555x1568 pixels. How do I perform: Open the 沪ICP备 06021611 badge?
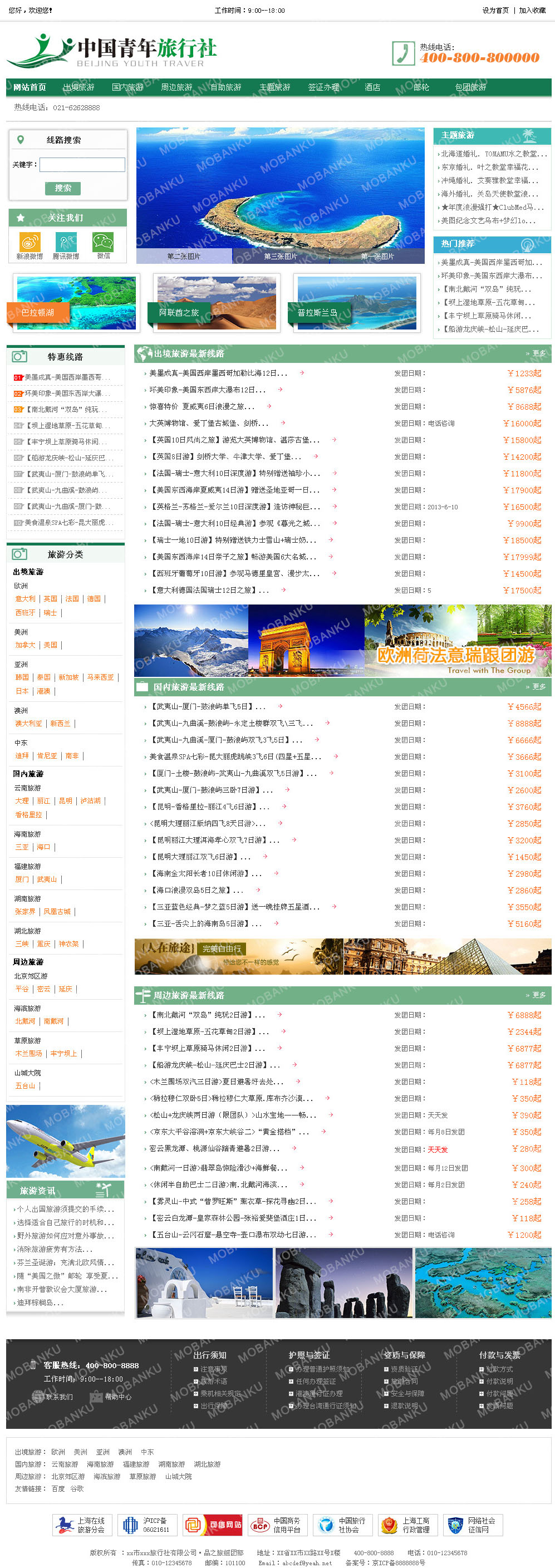tap(146, 1525)
